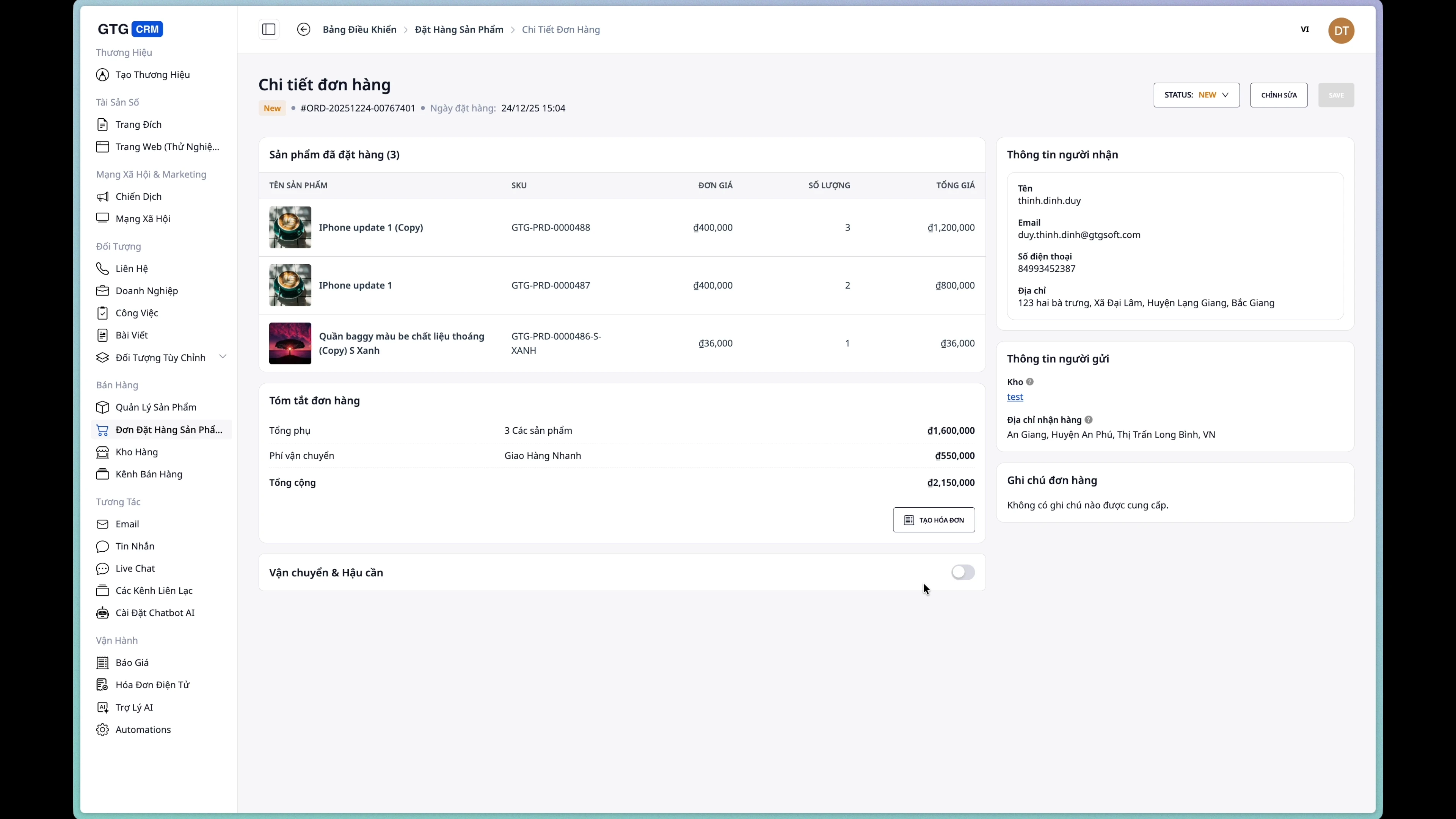Click Cài Đặt Chatbot AI robot icon
Screen dimensions: 1456x819
[x=102, y=613]
